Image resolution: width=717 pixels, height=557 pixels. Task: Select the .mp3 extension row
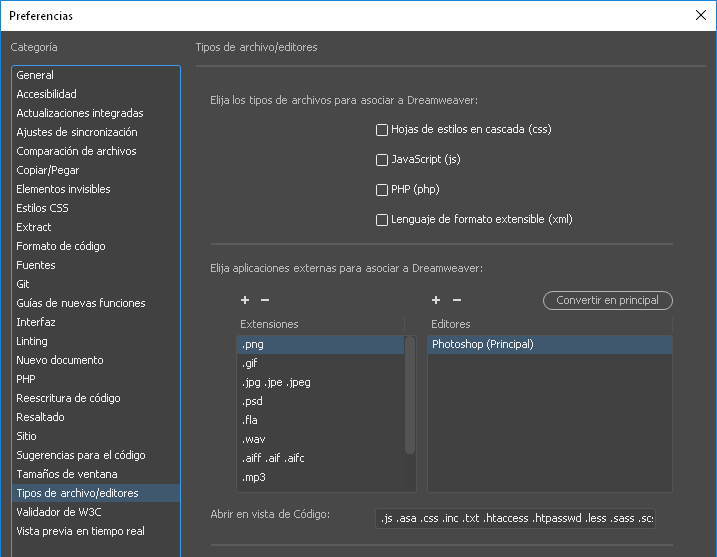[320, 477]
